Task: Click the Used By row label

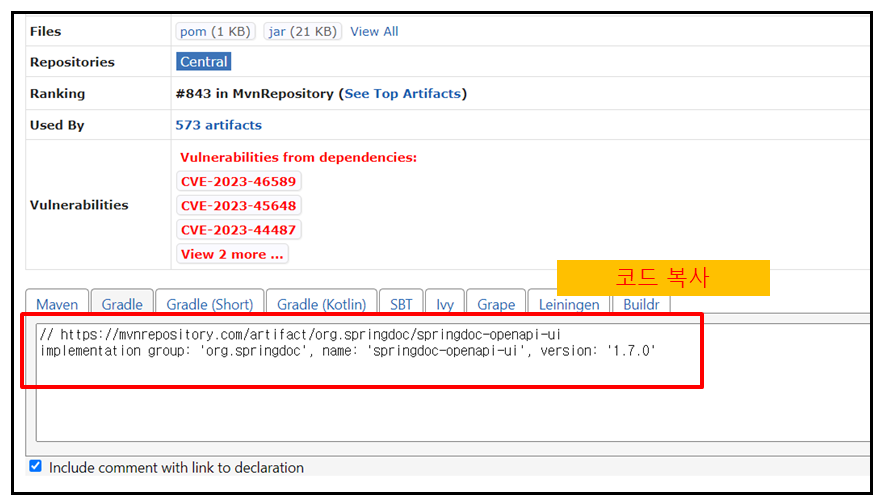Action: 57,125
